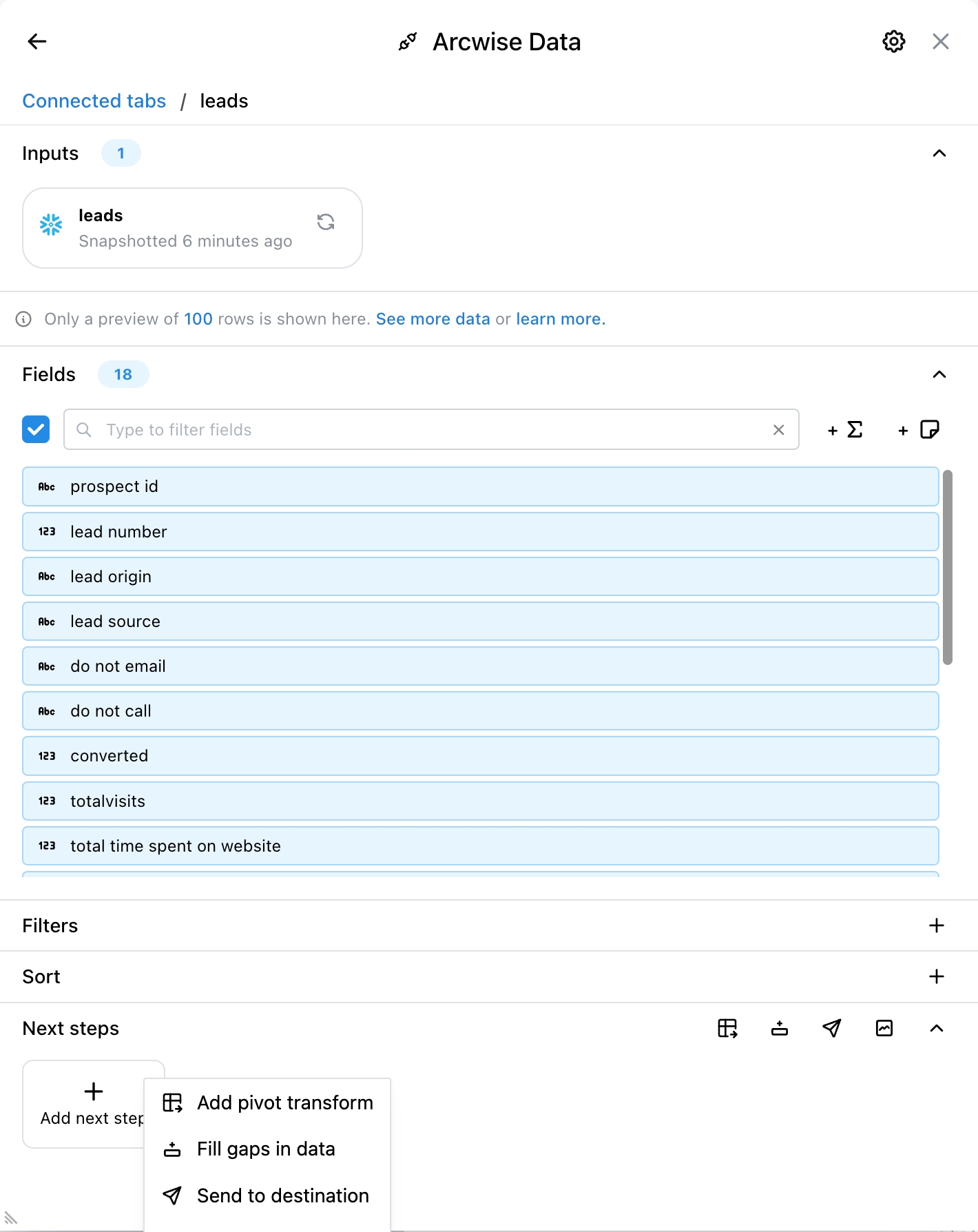Screen dimensions: 978x1232
Task: Click the See more data link
Action: click(x=433, y=319)
